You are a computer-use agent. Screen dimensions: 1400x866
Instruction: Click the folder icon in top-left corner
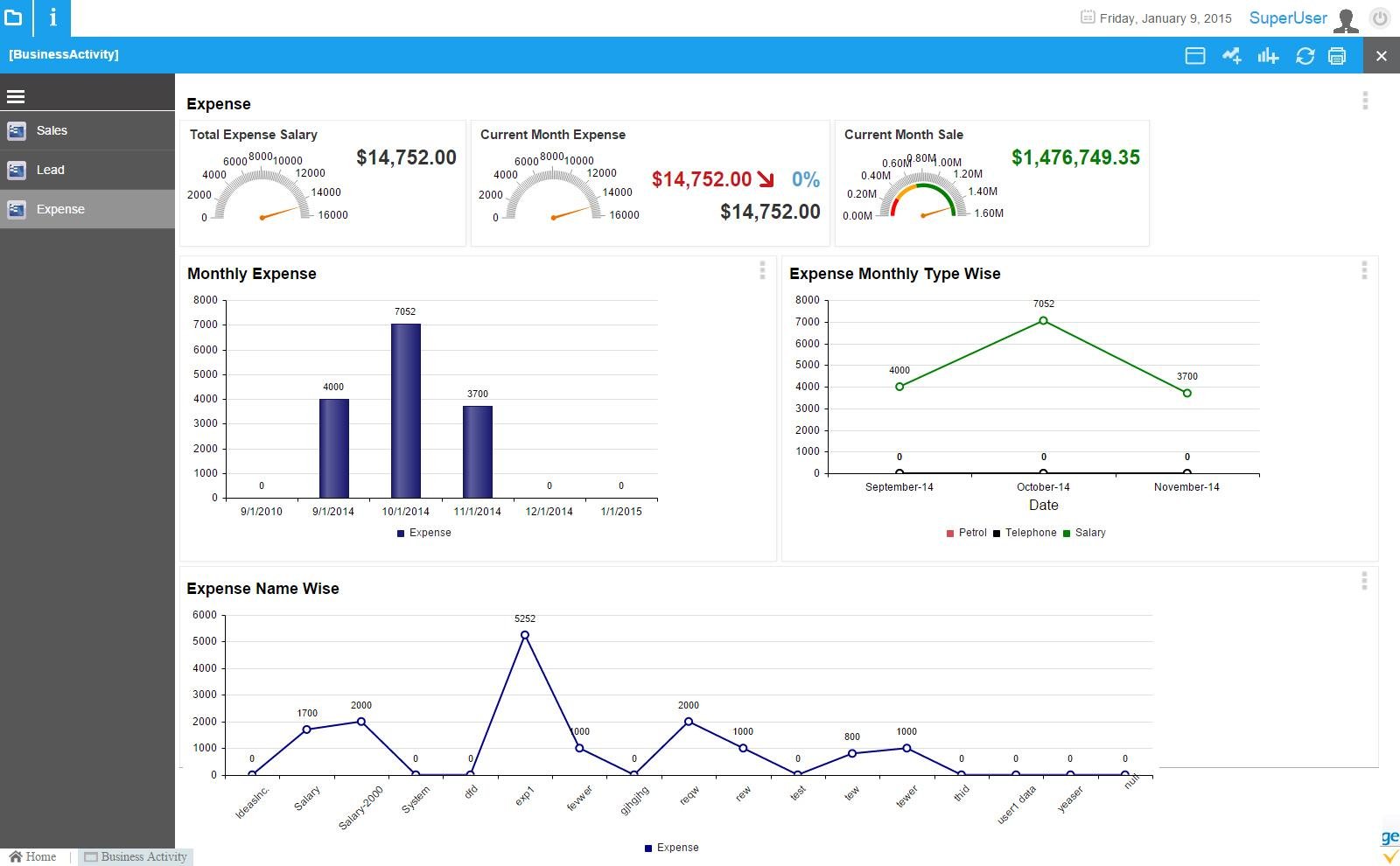click(x=14, y=17)
